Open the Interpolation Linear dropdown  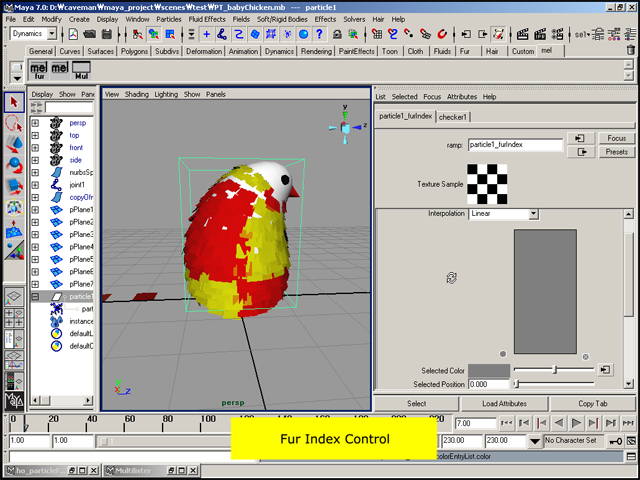[533, 214]
